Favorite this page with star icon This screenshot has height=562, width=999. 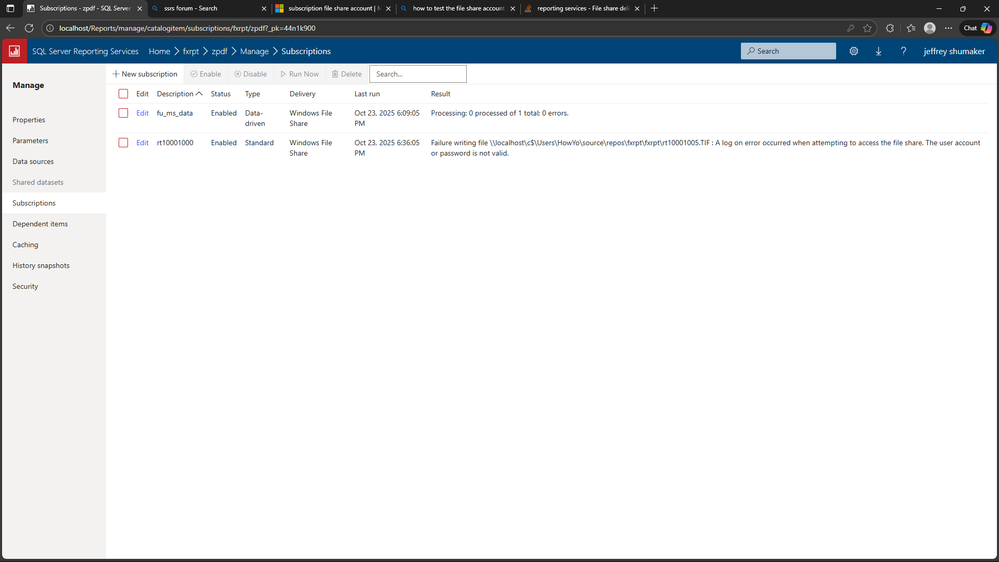pos(867,28)
